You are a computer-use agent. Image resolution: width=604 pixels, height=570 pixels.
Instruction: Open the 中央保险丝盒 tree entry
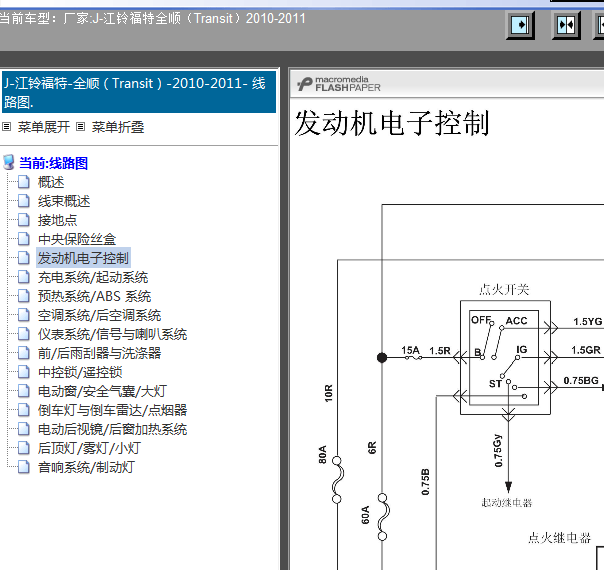pyautogui.click(x=77, y=239)
